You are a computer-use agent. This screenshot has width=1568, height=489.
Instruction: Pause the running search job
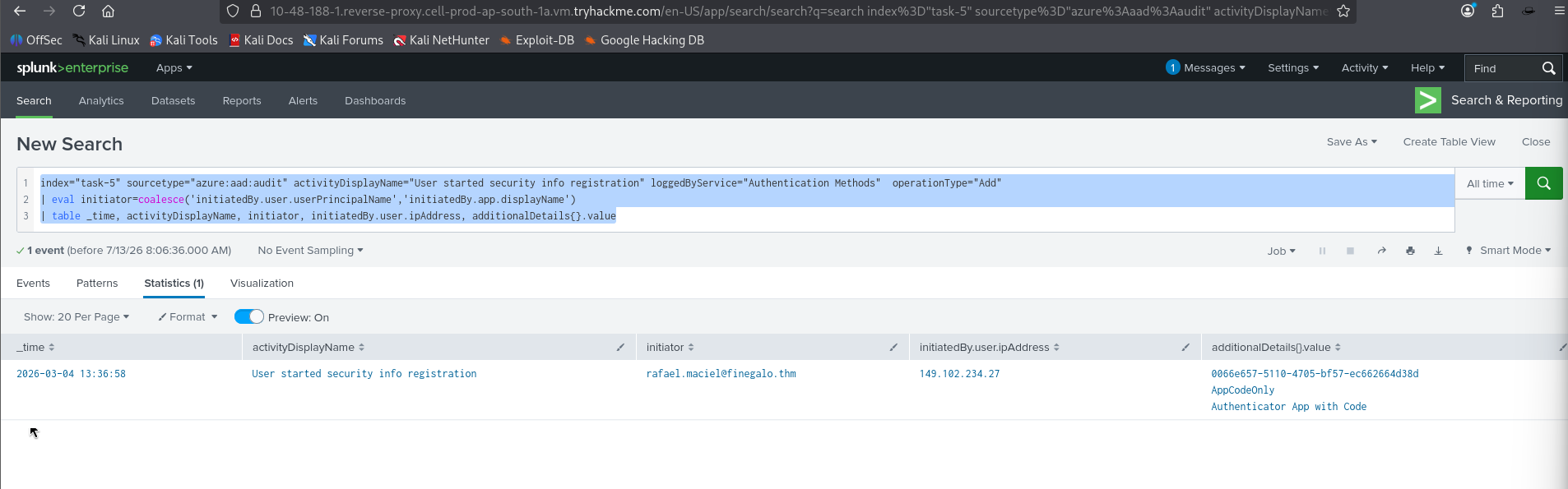click(1322, 251)
